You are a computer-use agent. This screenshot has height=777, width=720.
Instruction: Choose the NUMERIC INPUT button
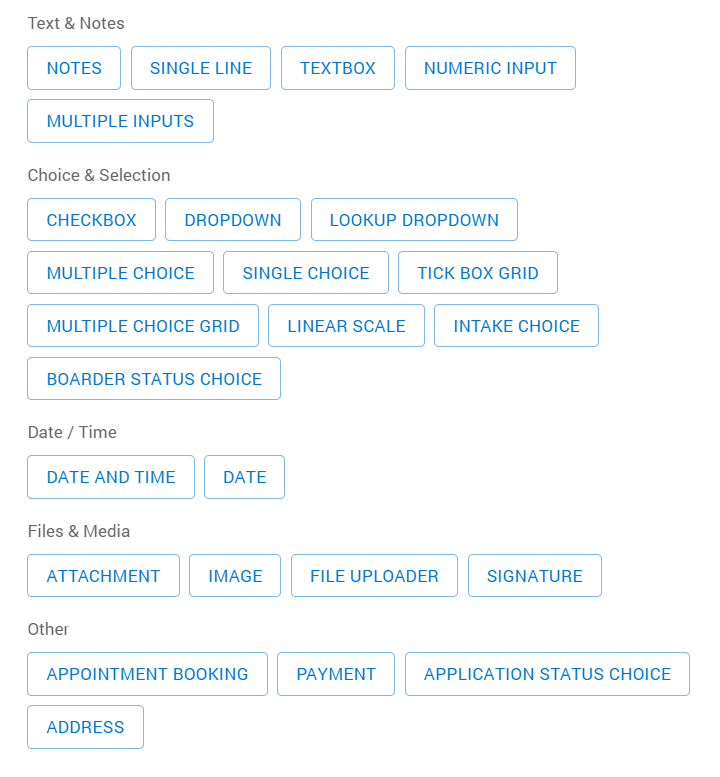coord(490,68)
